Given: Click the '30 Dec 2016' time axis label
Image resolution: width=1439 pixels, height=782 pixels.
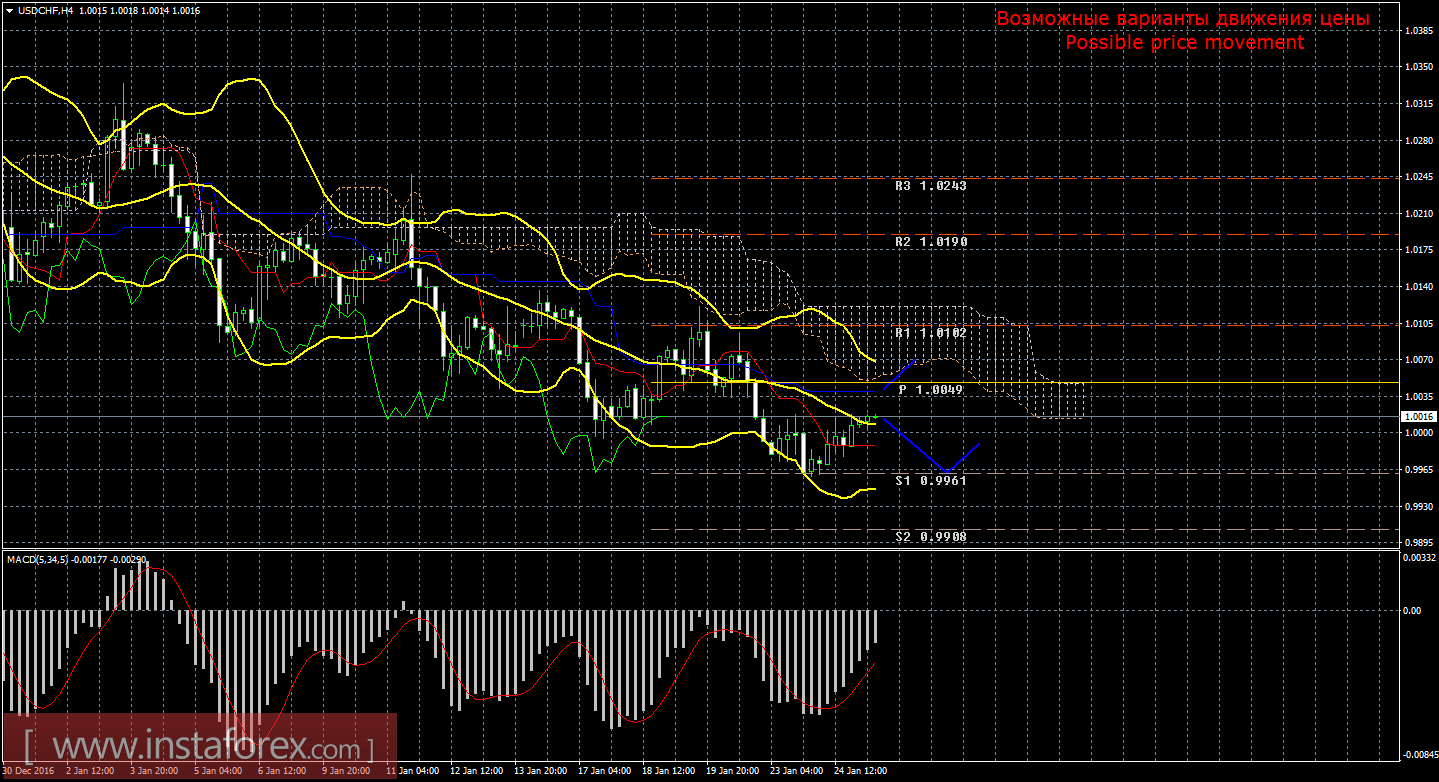Looking at the screenshot, I should [29, 771].
